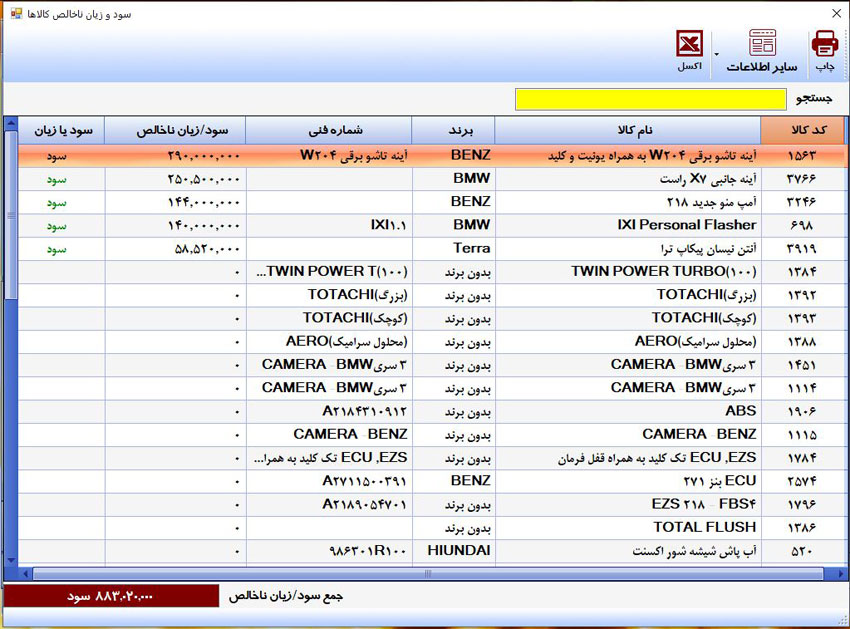Screen dimensions: 850x629
Task: Click the horizontal scrollbar thumb
Action: [428, 573]
